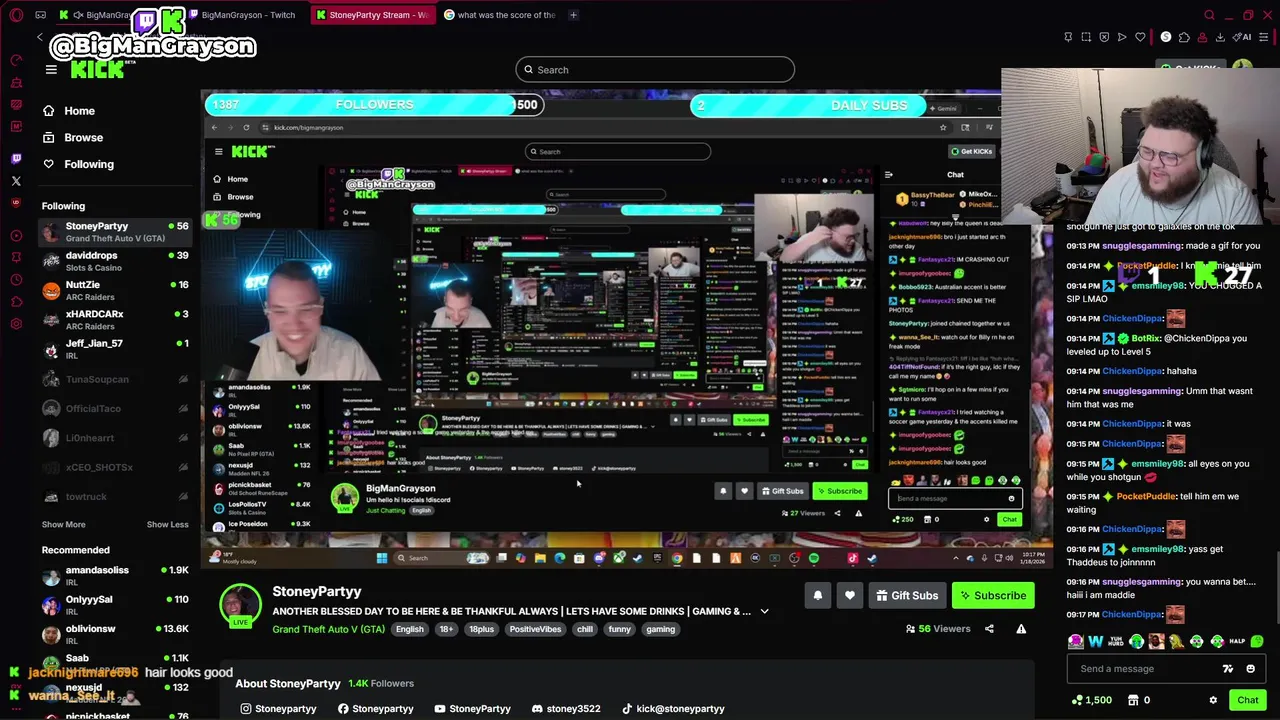Screen dimensions: 1280x720
Task: Open Following in Kick sidebar
Action: 78,164
